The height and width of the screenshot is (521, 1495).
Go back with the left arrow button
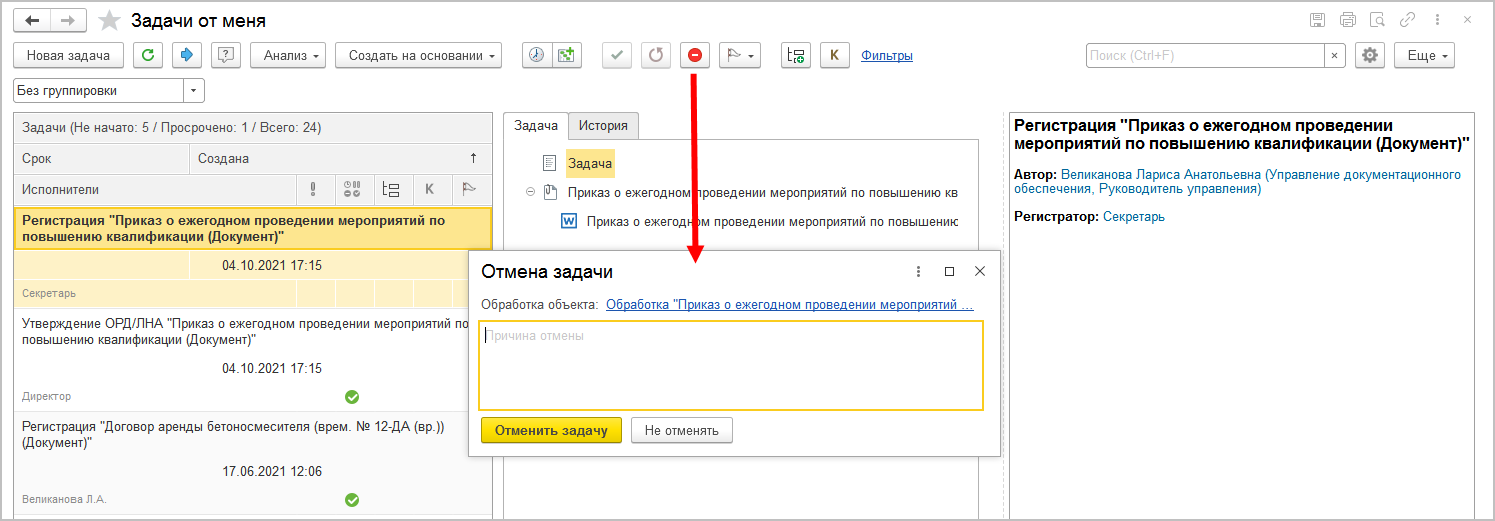pos(32,20)
